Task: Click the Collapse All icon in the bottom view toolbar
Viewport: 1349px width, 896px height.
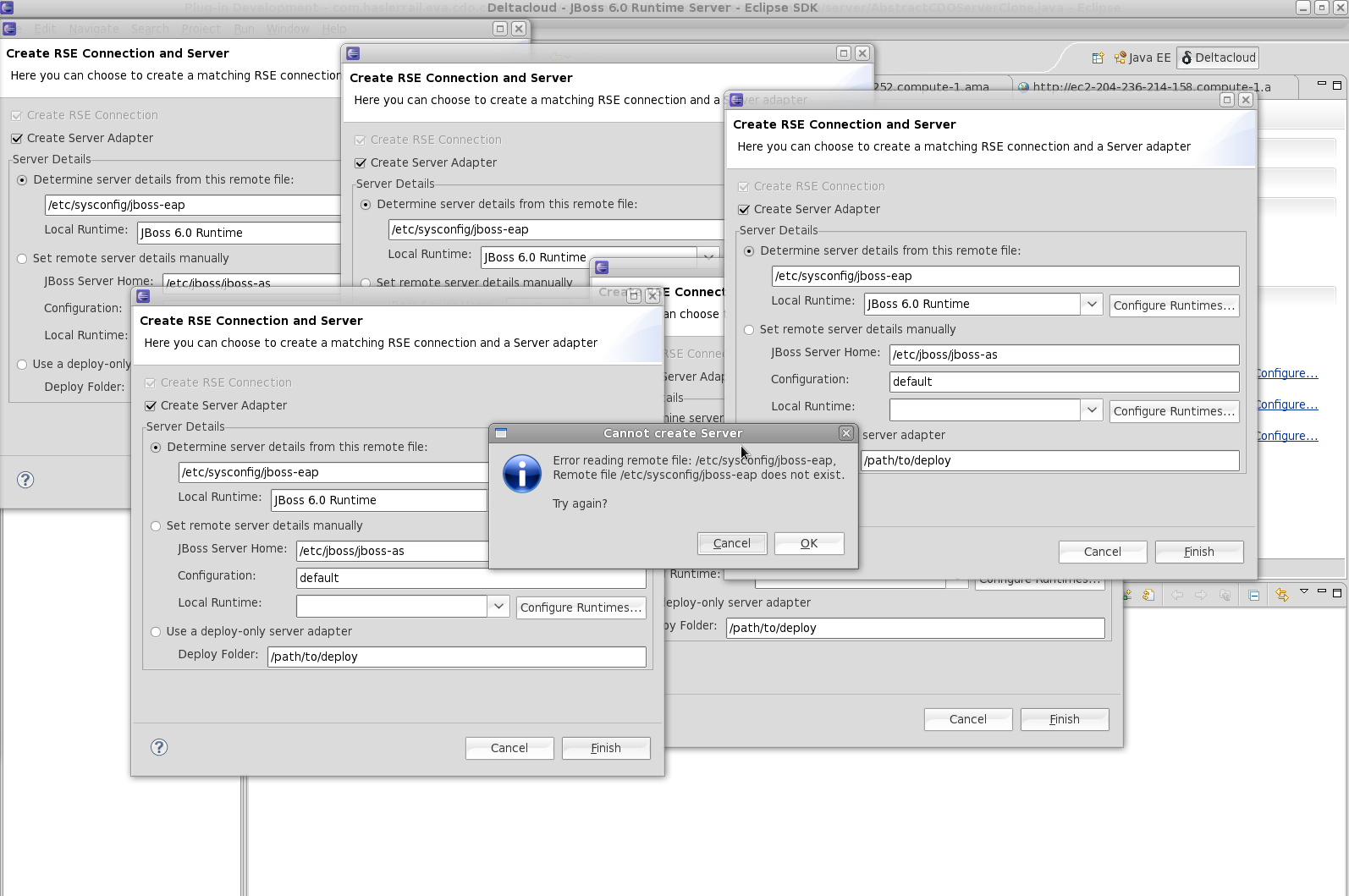Action: pos(1253,595)
